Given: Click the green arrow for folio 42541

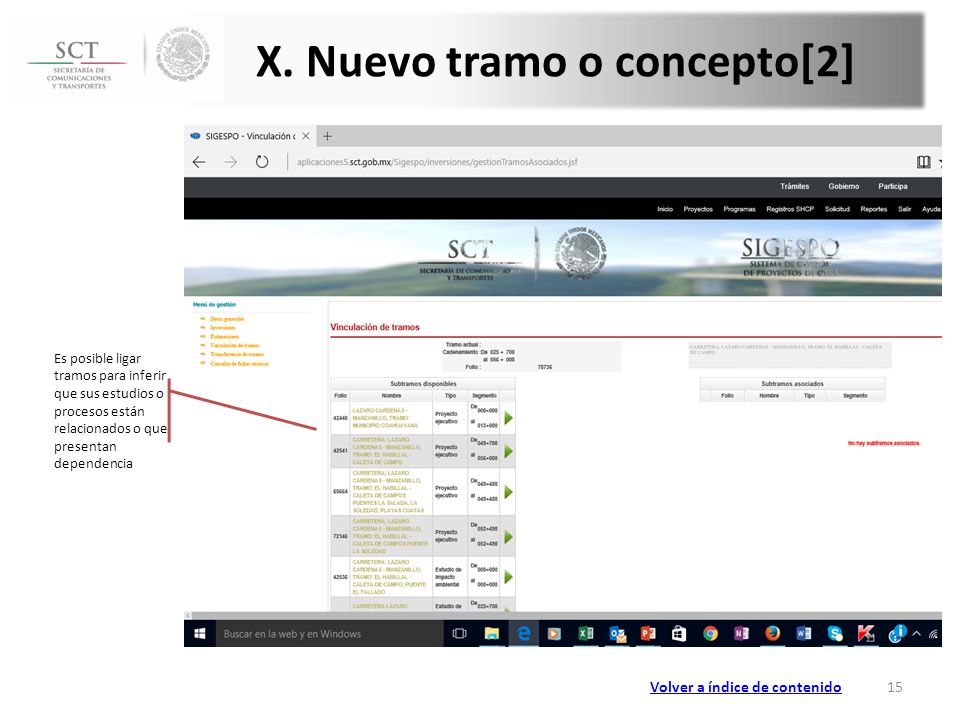Looking at the screenshot, I should click(508, 451).
